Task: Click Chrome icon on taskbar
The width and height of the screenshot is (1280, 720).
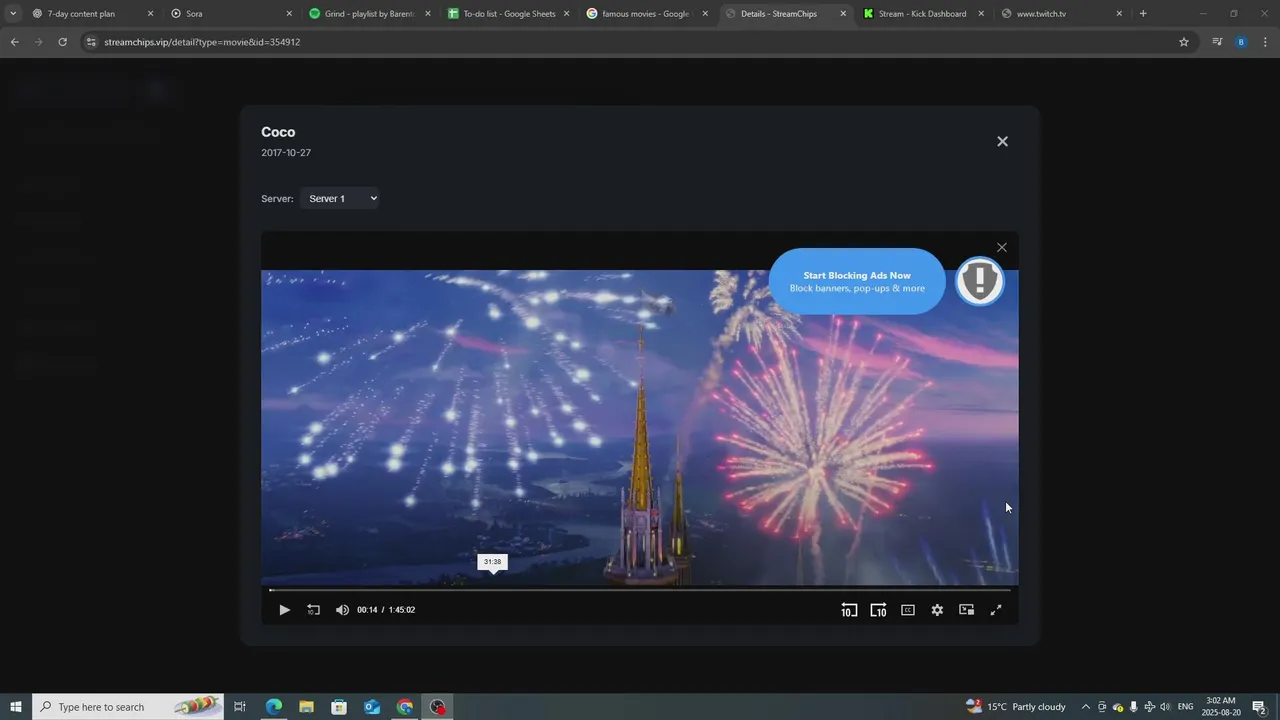Action: click(x=405, y=707)
